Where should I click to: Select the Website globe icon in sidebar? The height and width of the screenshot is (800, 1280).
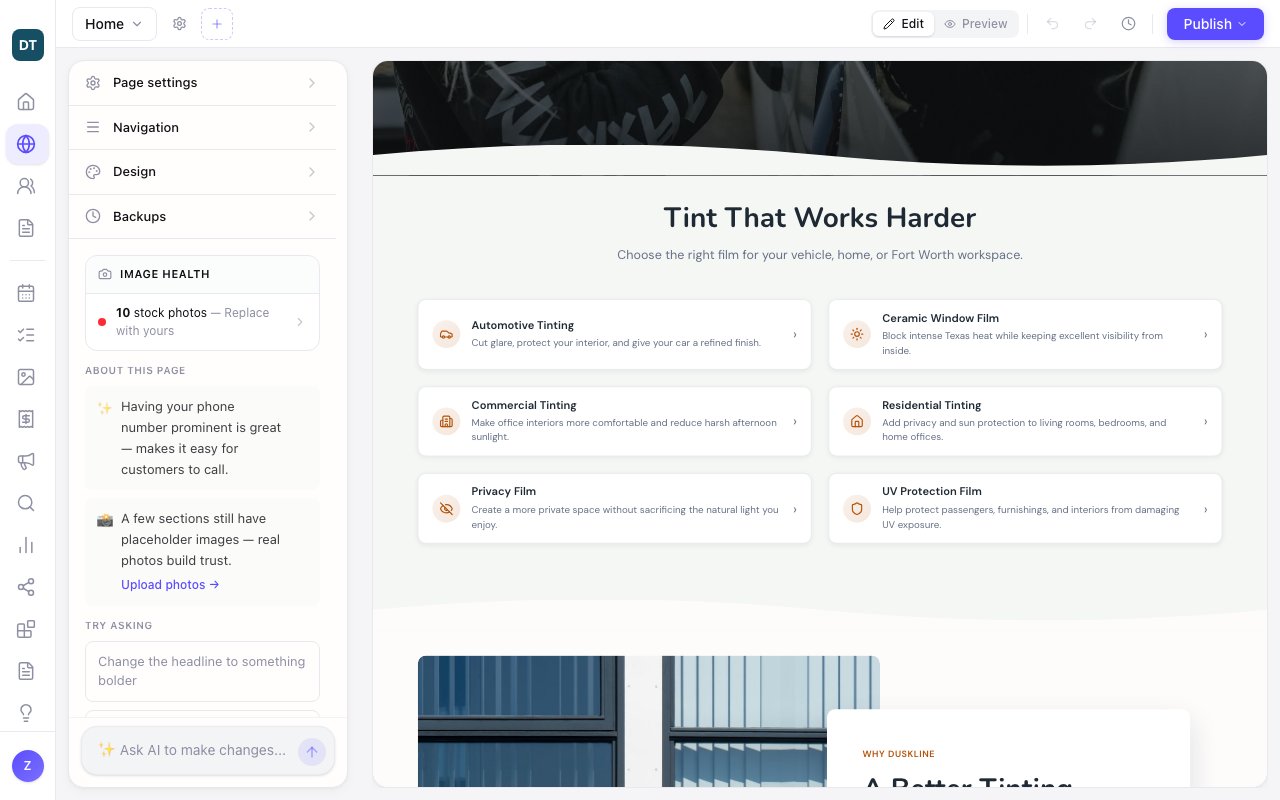pos(27,144)
